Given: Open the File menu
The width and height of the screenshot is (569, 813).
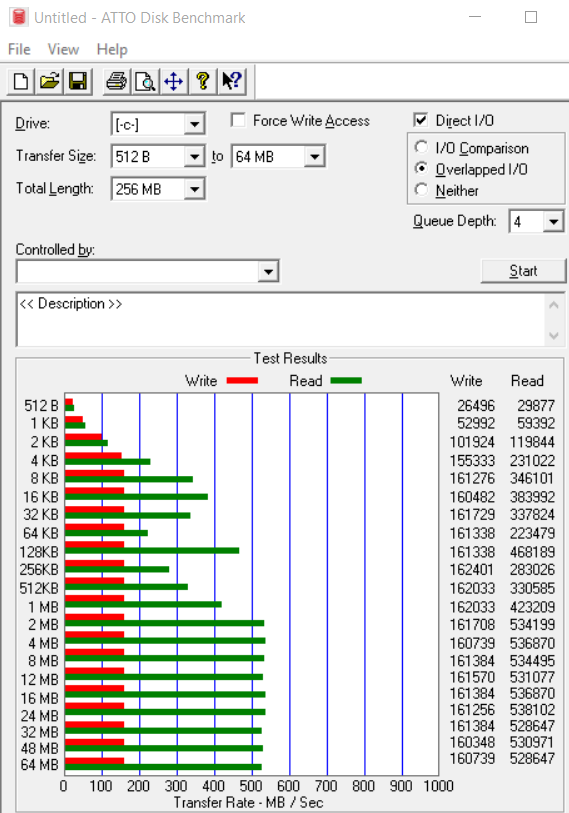Looking at the screenshot, I should (19, 49).
